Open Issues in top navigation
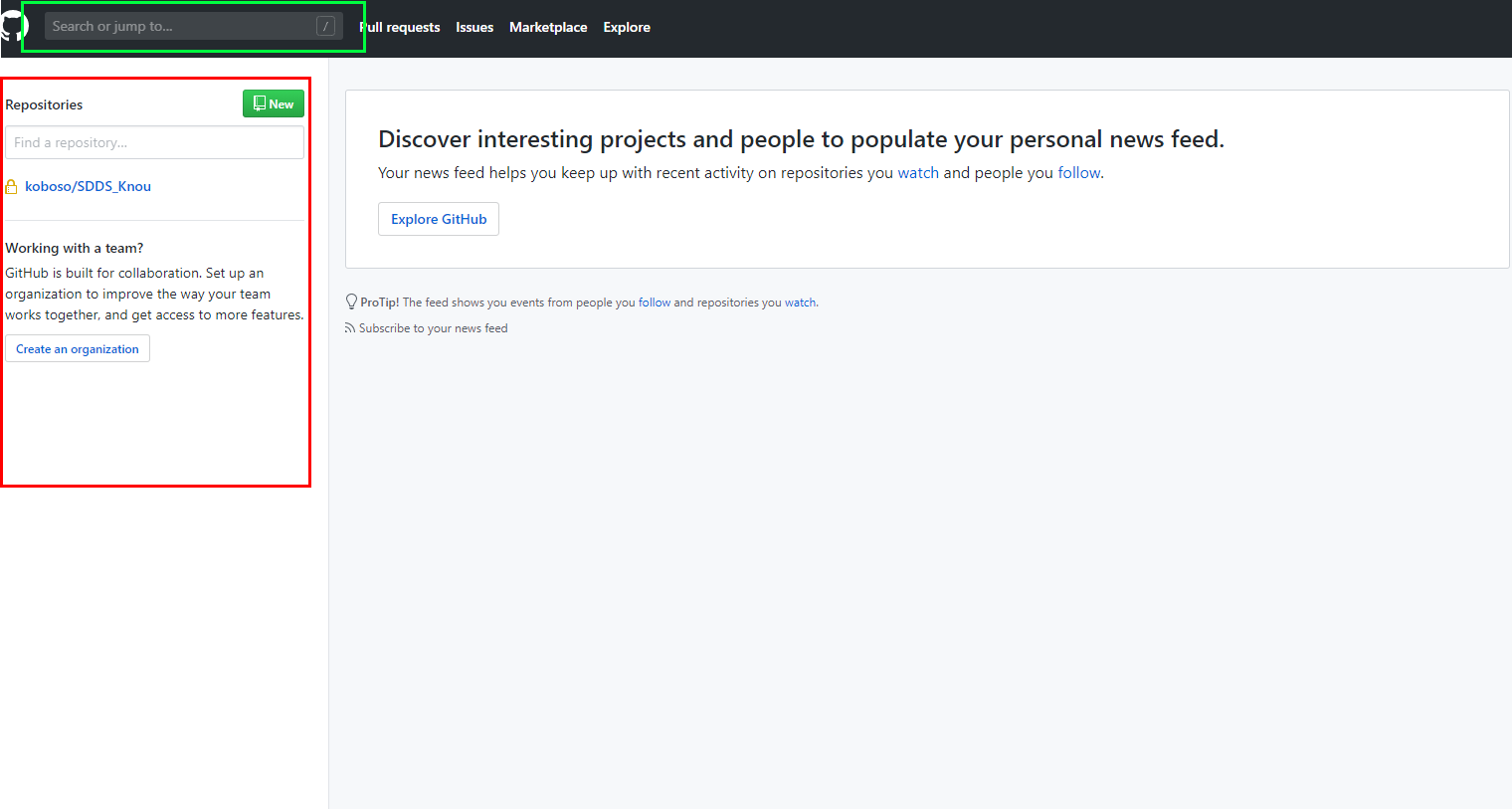 474,27
